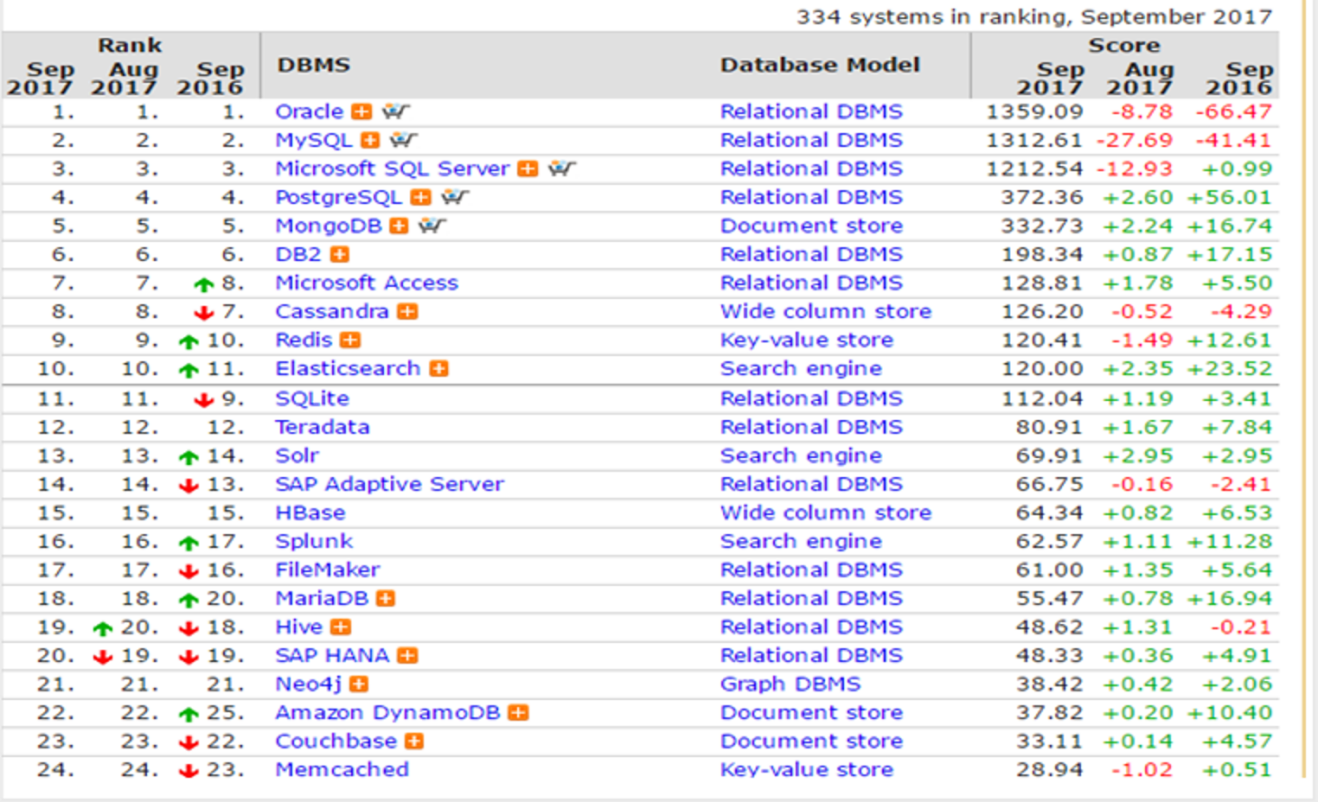Click the plus icon next to Microsoft SQL Server

(x=528, y=169)
